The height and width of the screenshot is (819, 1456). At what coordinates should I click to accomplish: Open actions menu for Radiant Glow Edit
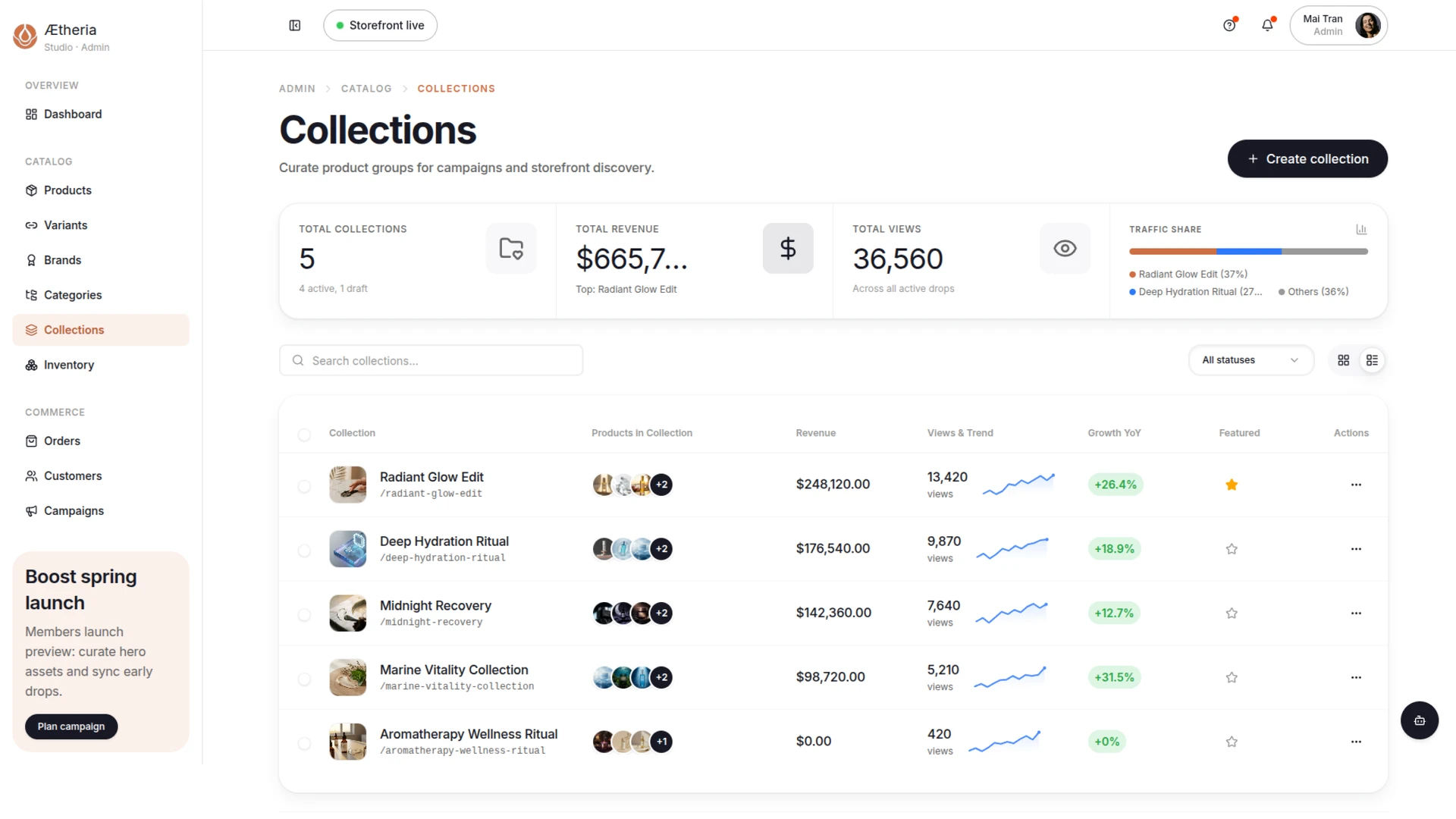pyautogui.click(x=1356, y=485)
